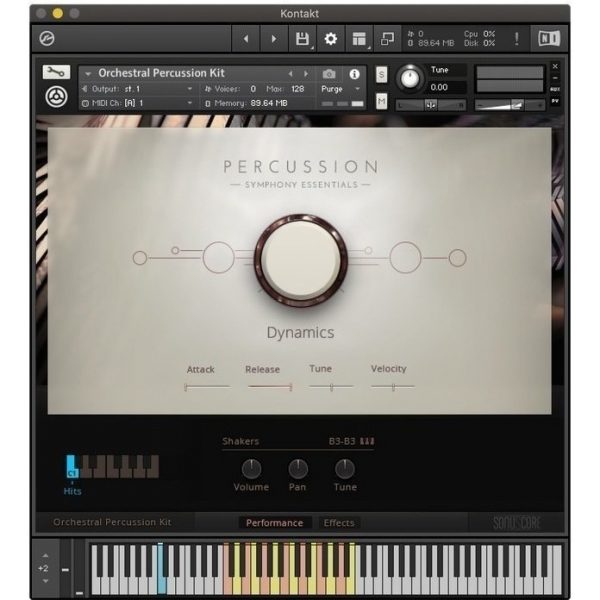Click the large left circle beside Dynamics knob
This screenshot has width=600, height=600.
coord(218,258)
